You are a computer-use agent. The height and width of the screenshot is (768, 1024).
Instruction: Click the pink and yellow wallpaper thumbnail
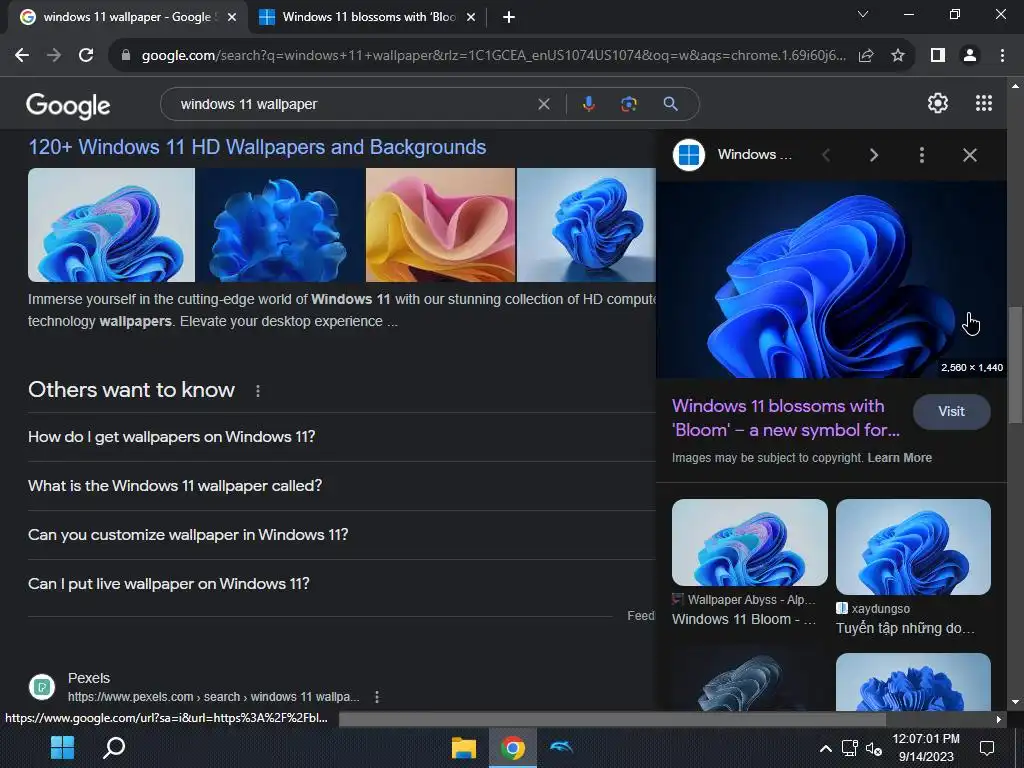pyautogui.click(x=440, y=225)
